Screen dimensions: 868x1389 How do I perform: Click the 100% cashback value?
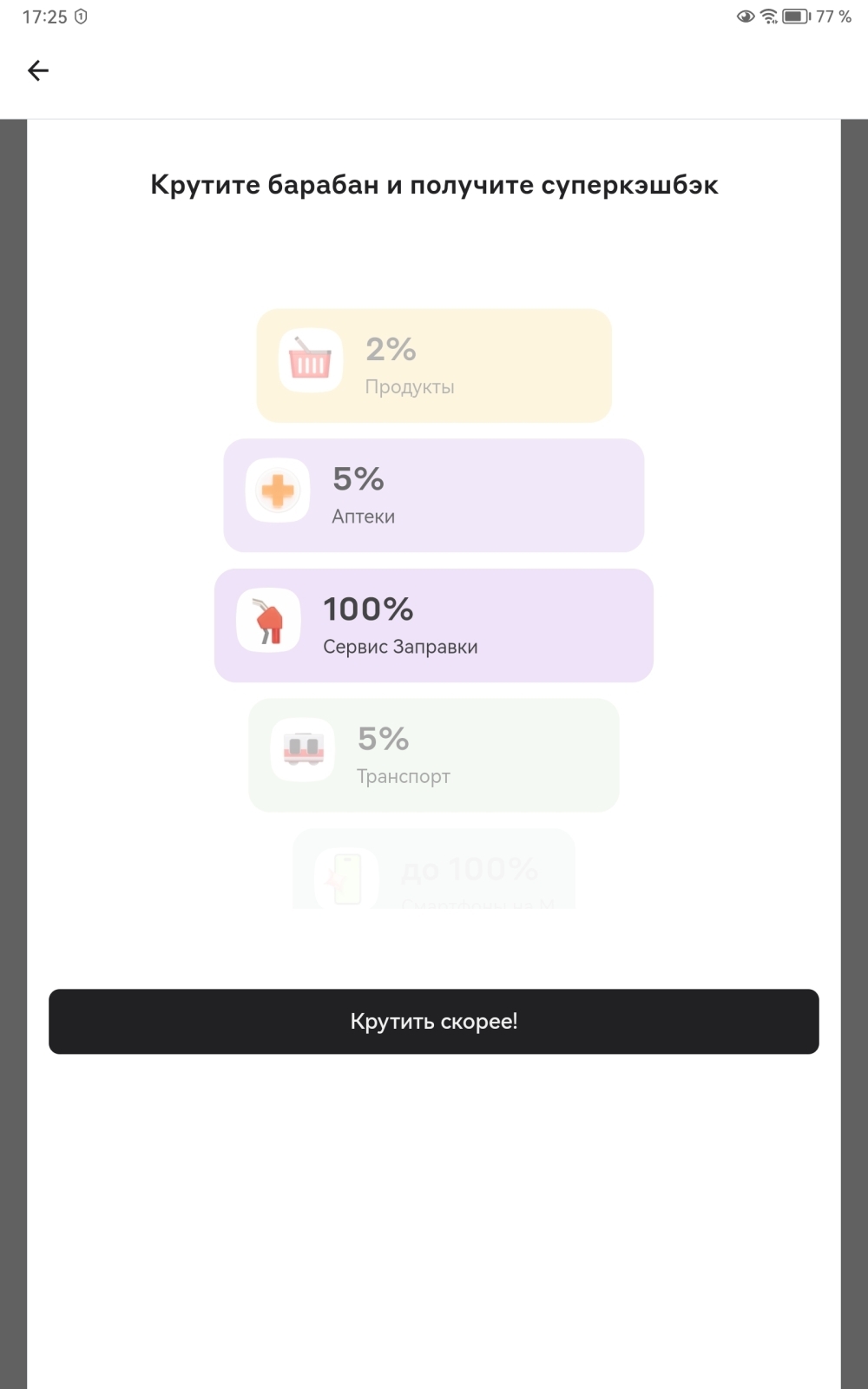click(368, 609)
